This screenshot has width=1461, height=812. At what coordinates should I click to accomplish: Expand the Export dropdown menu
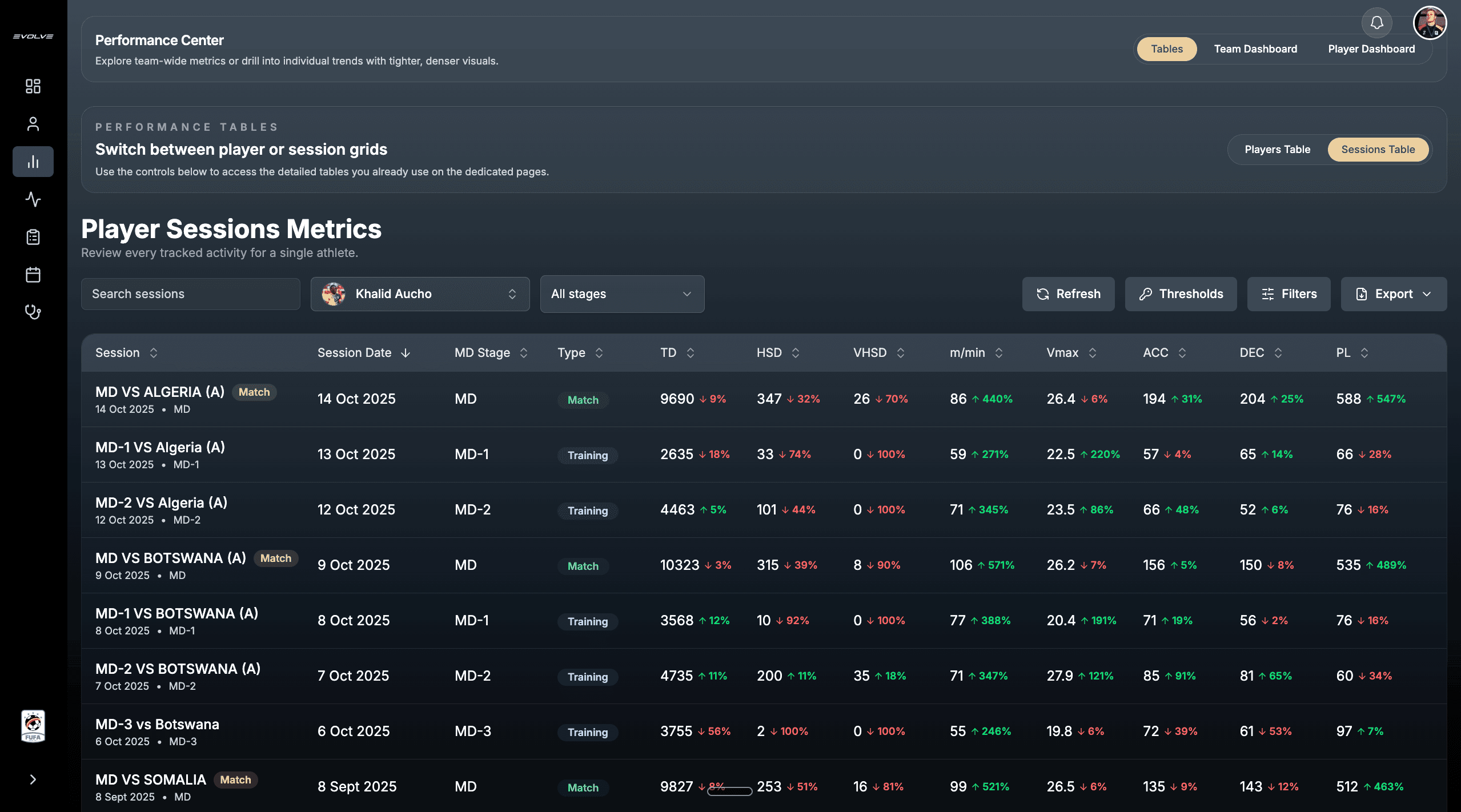pos(1393,294)
